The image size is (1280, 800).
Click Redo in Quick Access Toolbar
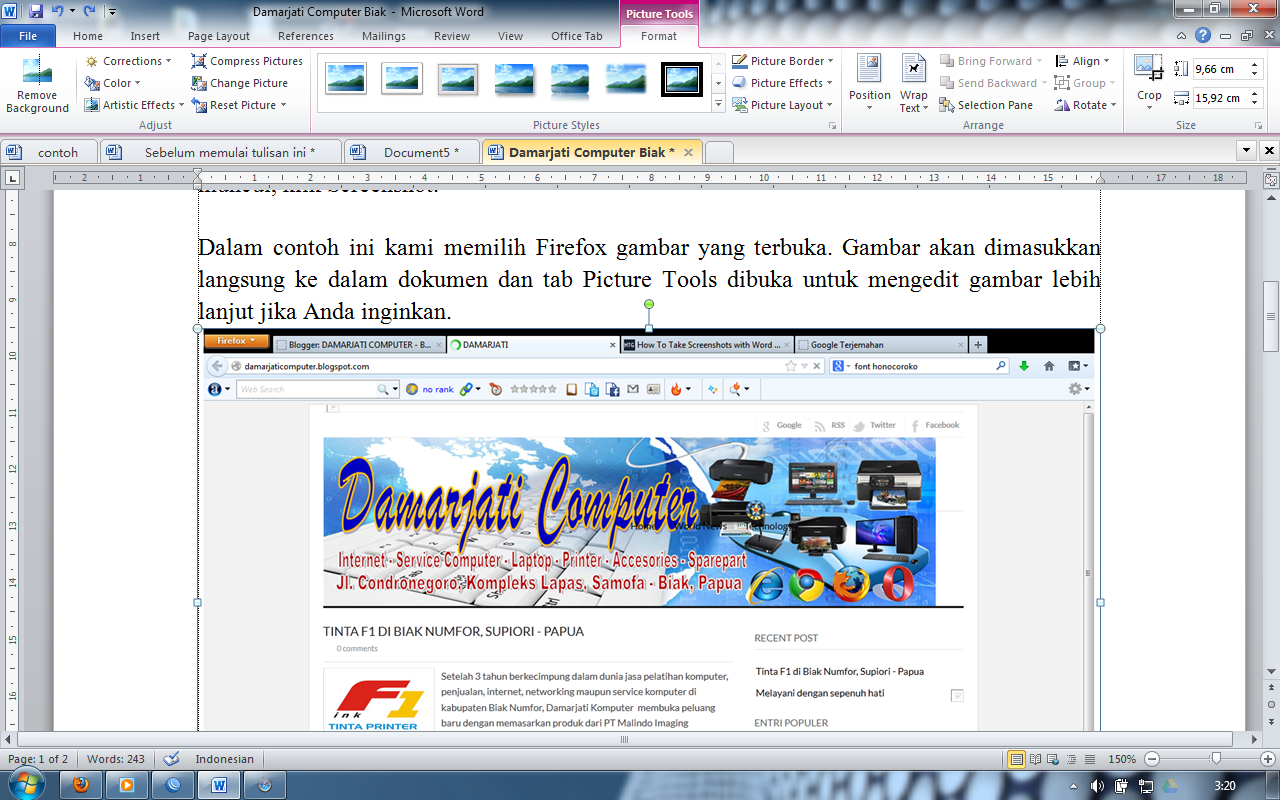pyautogui.click(x=89, y=12)
